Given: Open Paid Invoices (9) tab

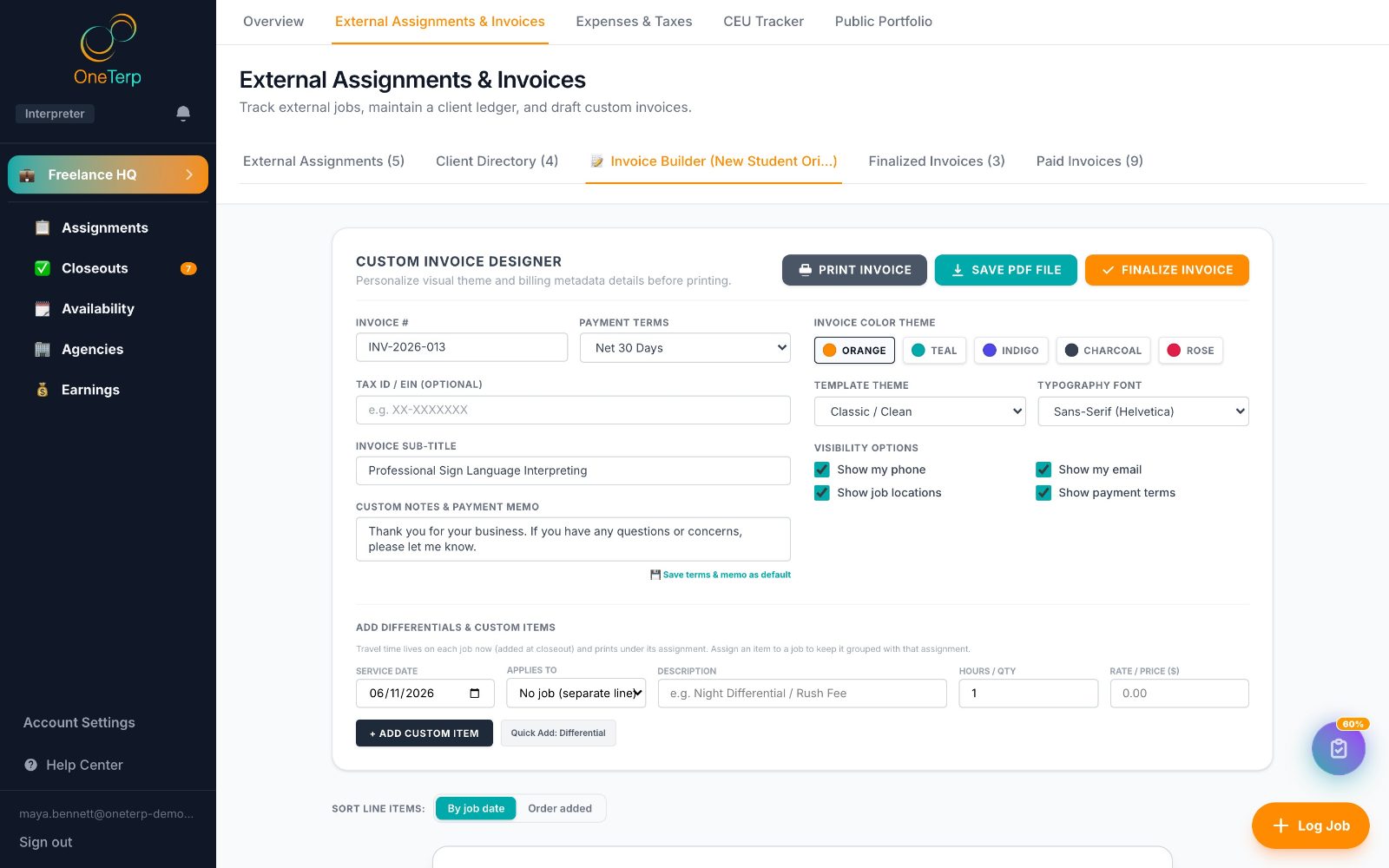Looking at the screenshot, I should (x=1089, y=161).
